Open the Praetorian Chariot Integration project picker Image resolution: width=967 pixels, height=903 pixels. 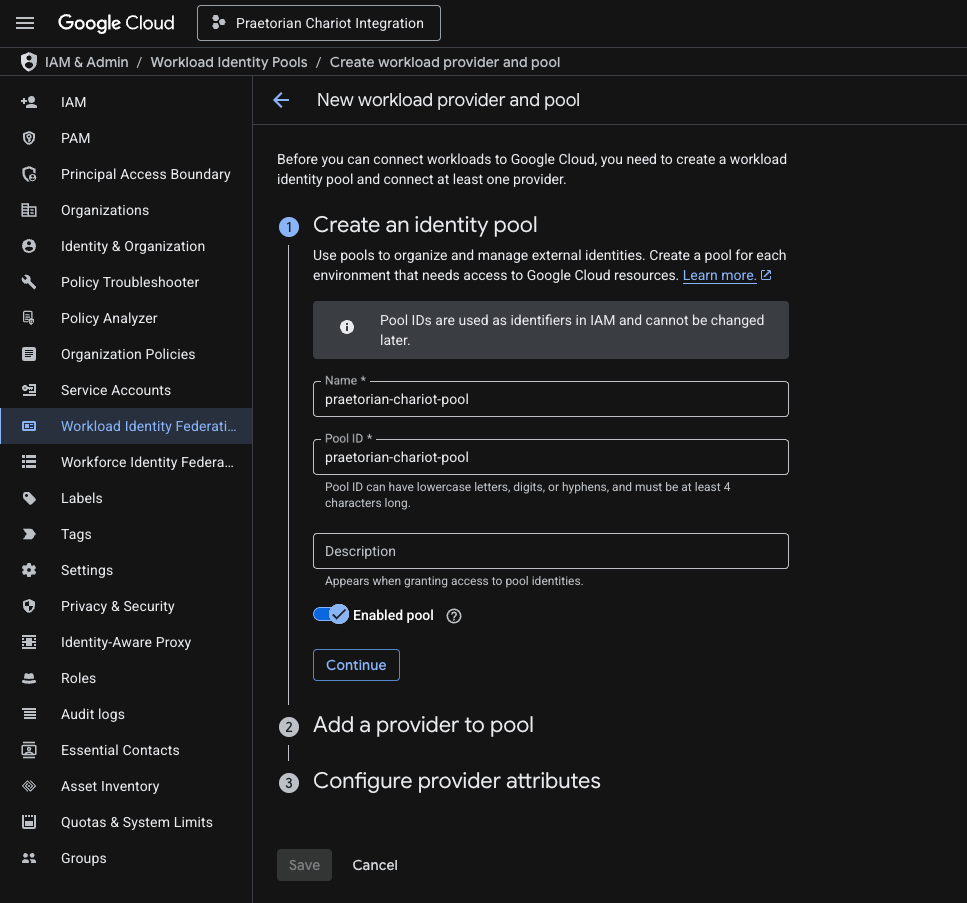coord(319,23)
